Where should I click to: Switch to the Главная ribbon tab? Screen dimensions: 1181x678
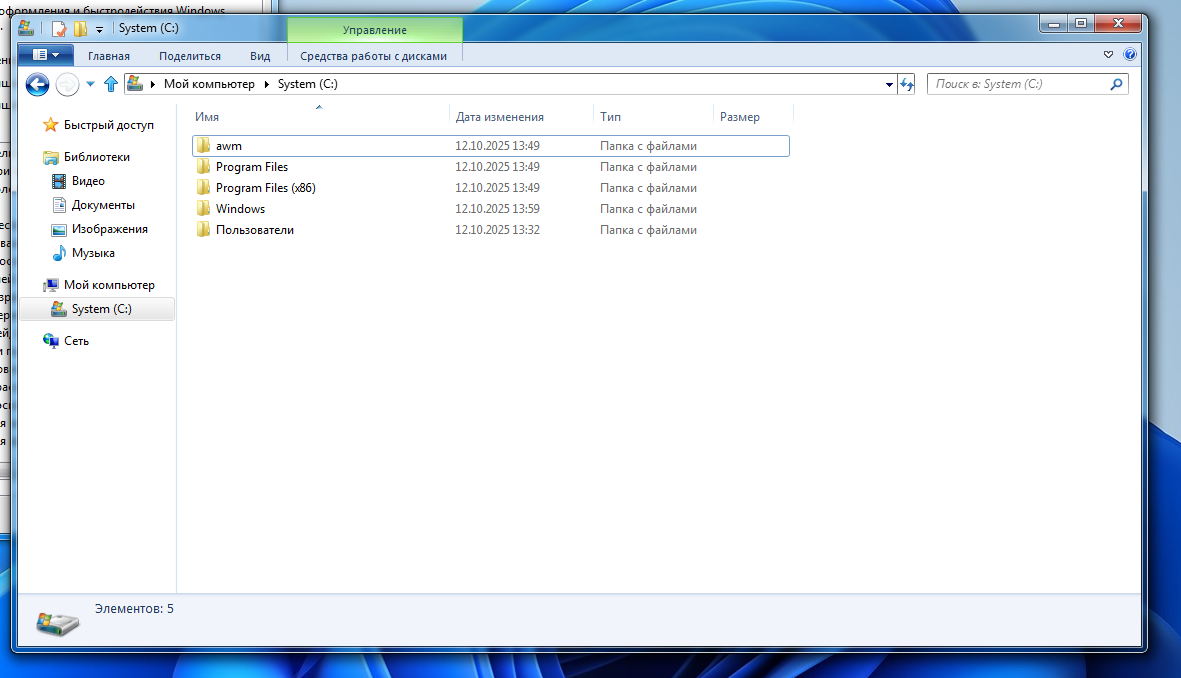[108, 56]
